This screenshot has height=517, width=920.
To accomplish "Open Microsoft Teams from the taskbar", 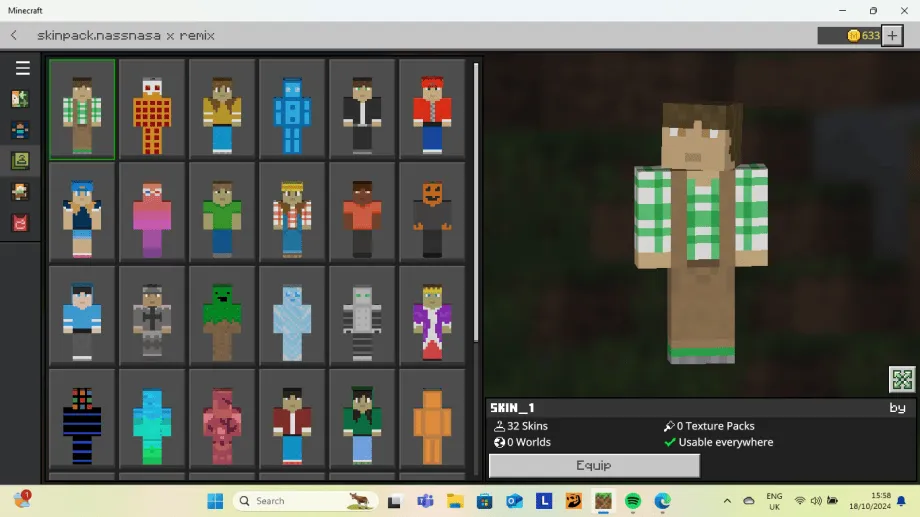I will click(x=425, y=501).
